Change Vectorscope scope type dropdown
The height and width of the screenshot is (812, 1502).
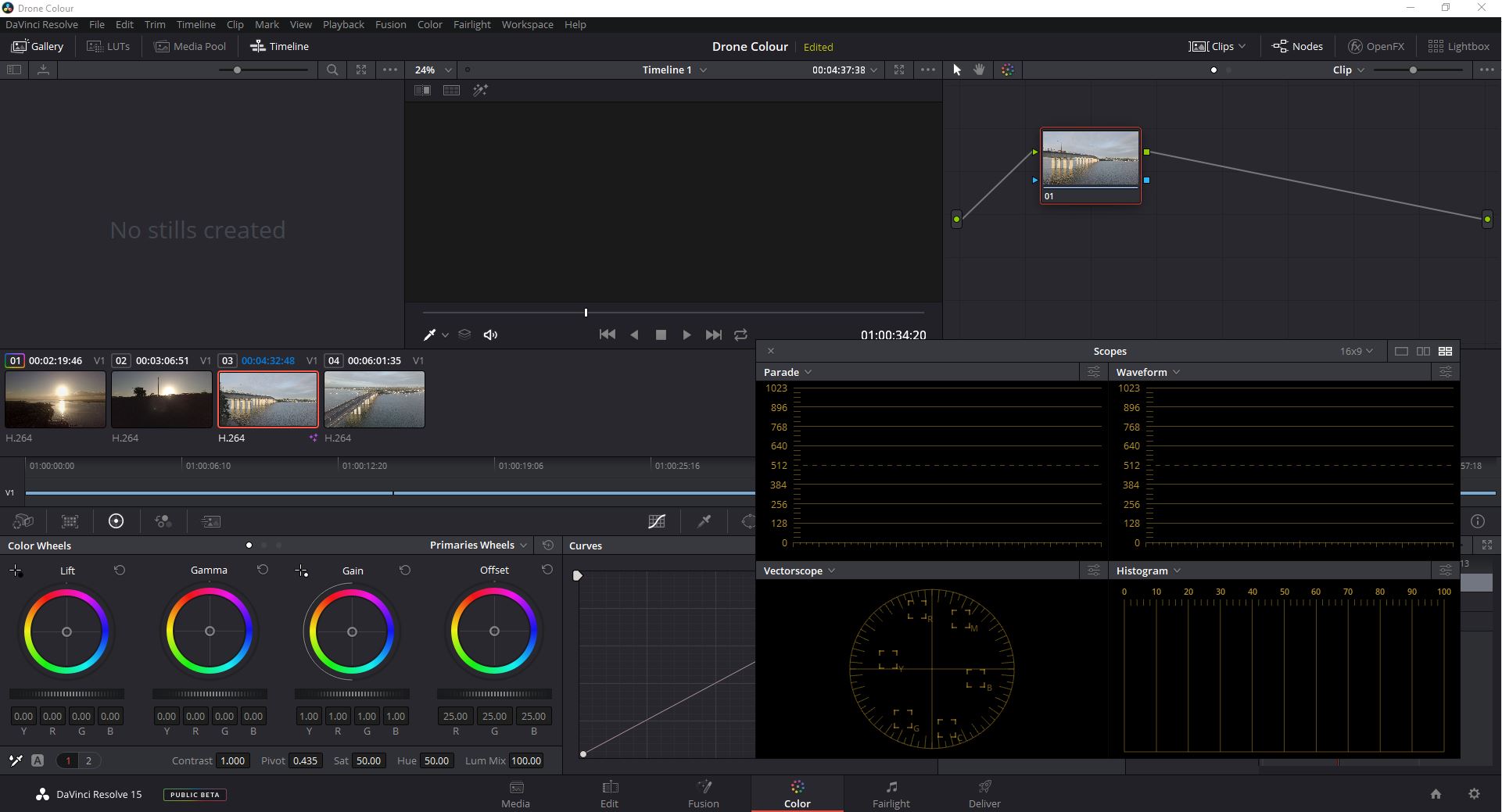tap(799, 571)
